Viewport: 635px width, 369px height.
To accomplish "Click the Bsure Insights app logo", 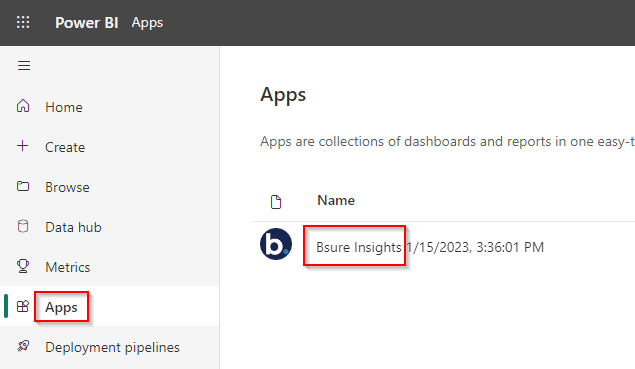I will pos(276,244).
